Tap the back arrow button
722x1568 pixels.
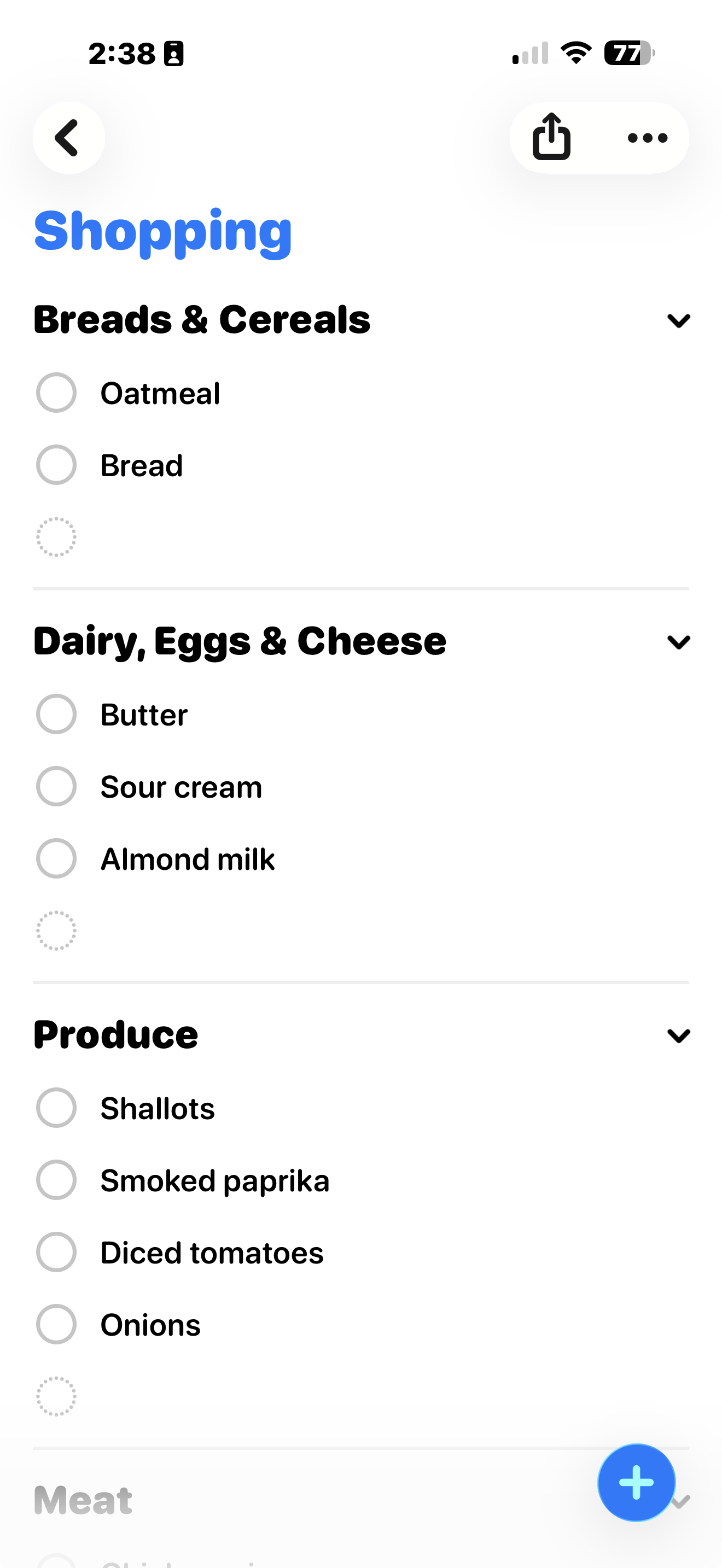pos(68,138)
